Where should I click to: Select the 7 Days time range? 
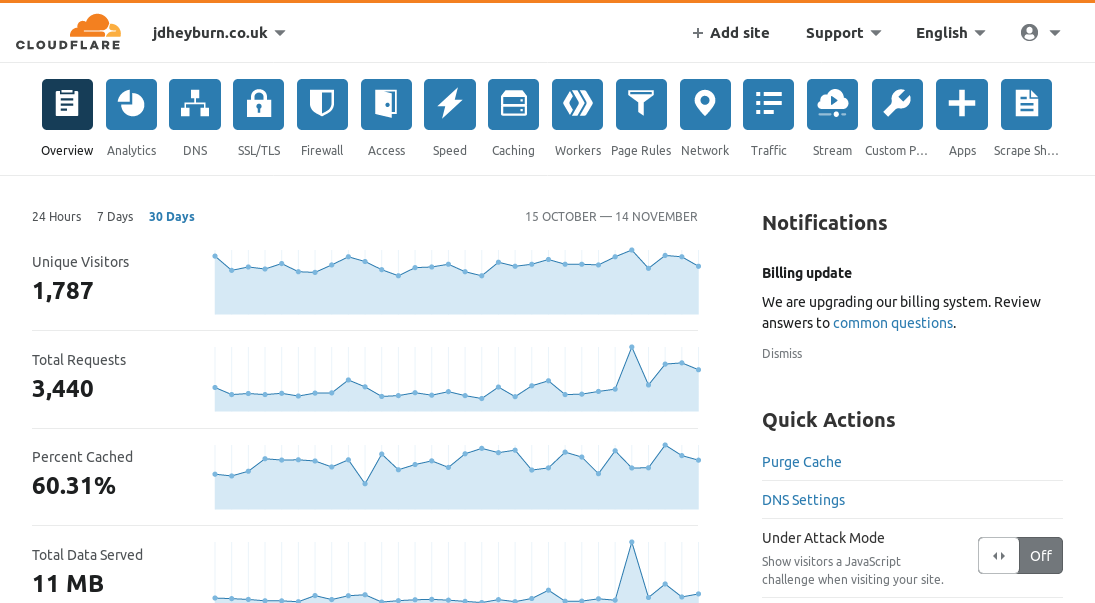(115, 217)
